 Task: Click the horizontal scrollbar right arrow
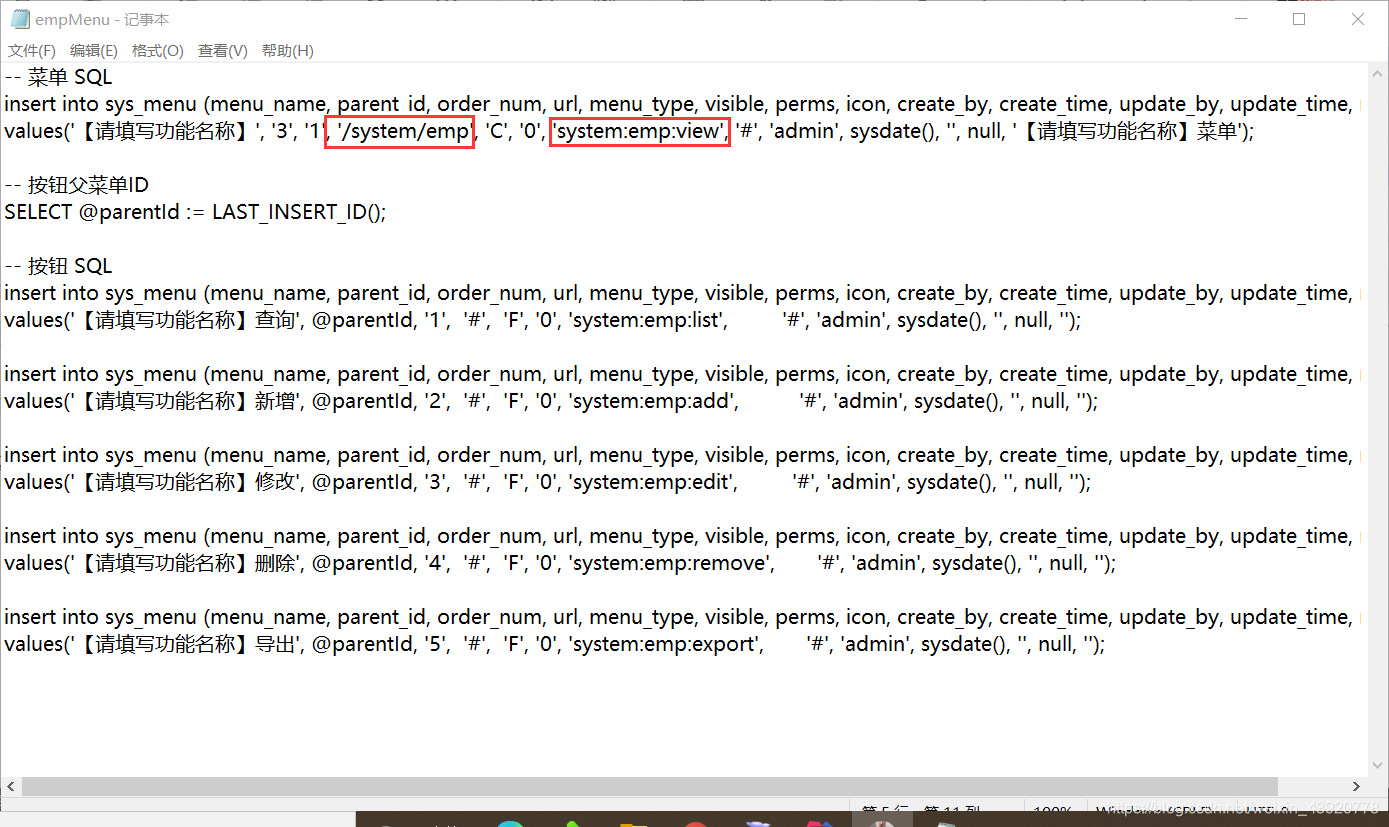[1356, 786]
